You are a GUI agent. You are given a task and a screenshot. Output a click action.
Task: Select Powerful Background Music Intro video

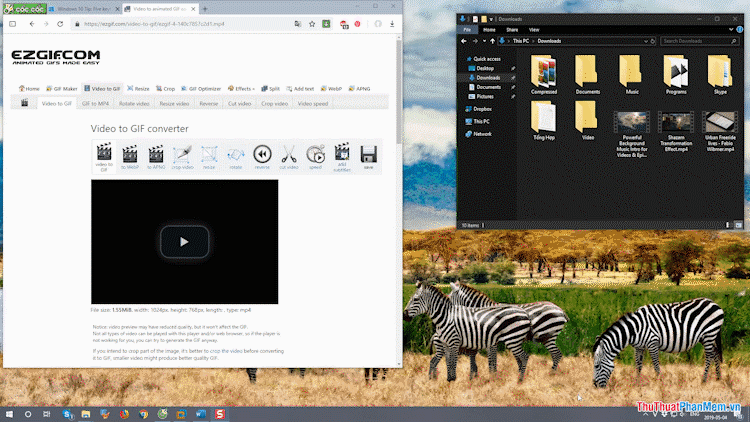coord(632,134)
